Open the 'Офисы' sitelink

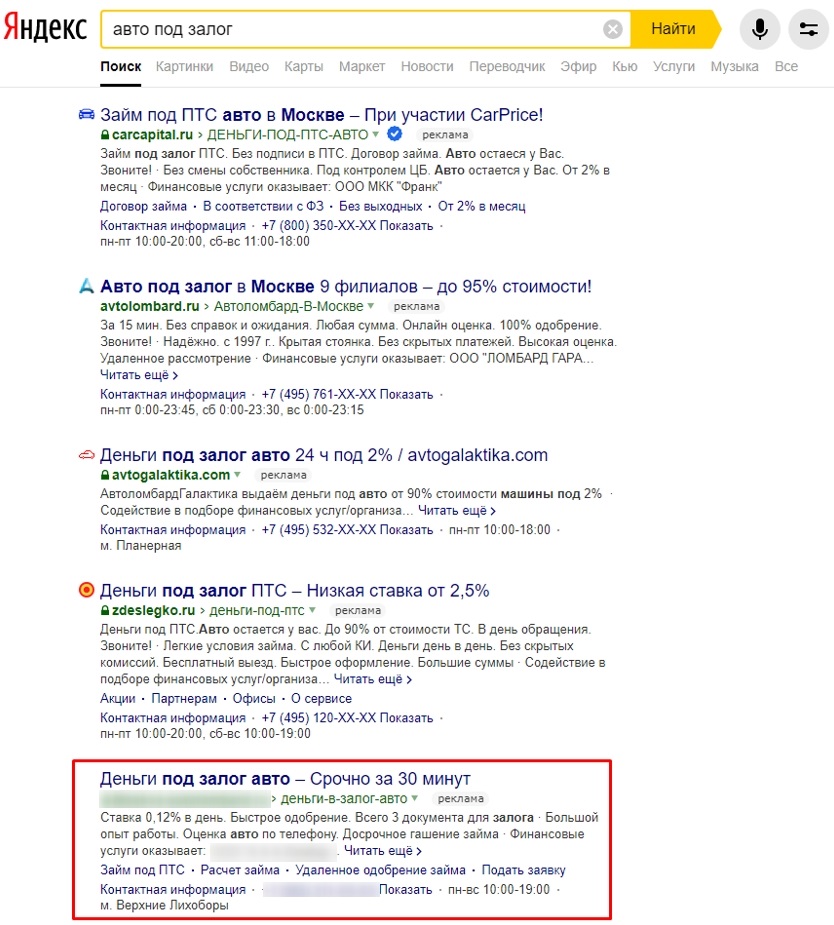click(254, 698)
